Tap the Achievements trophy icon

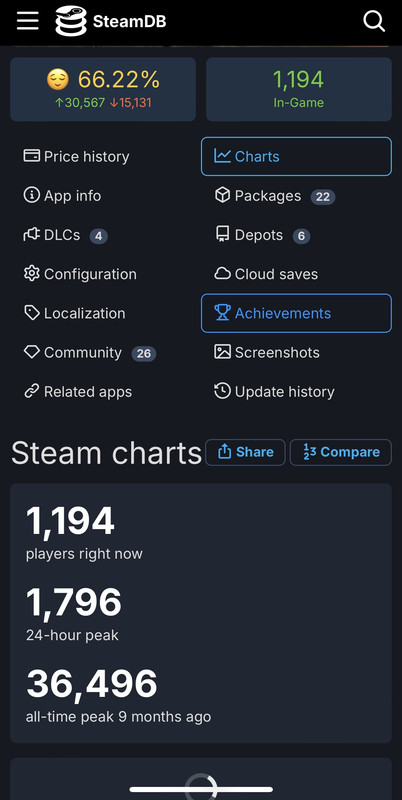(222, 313)
